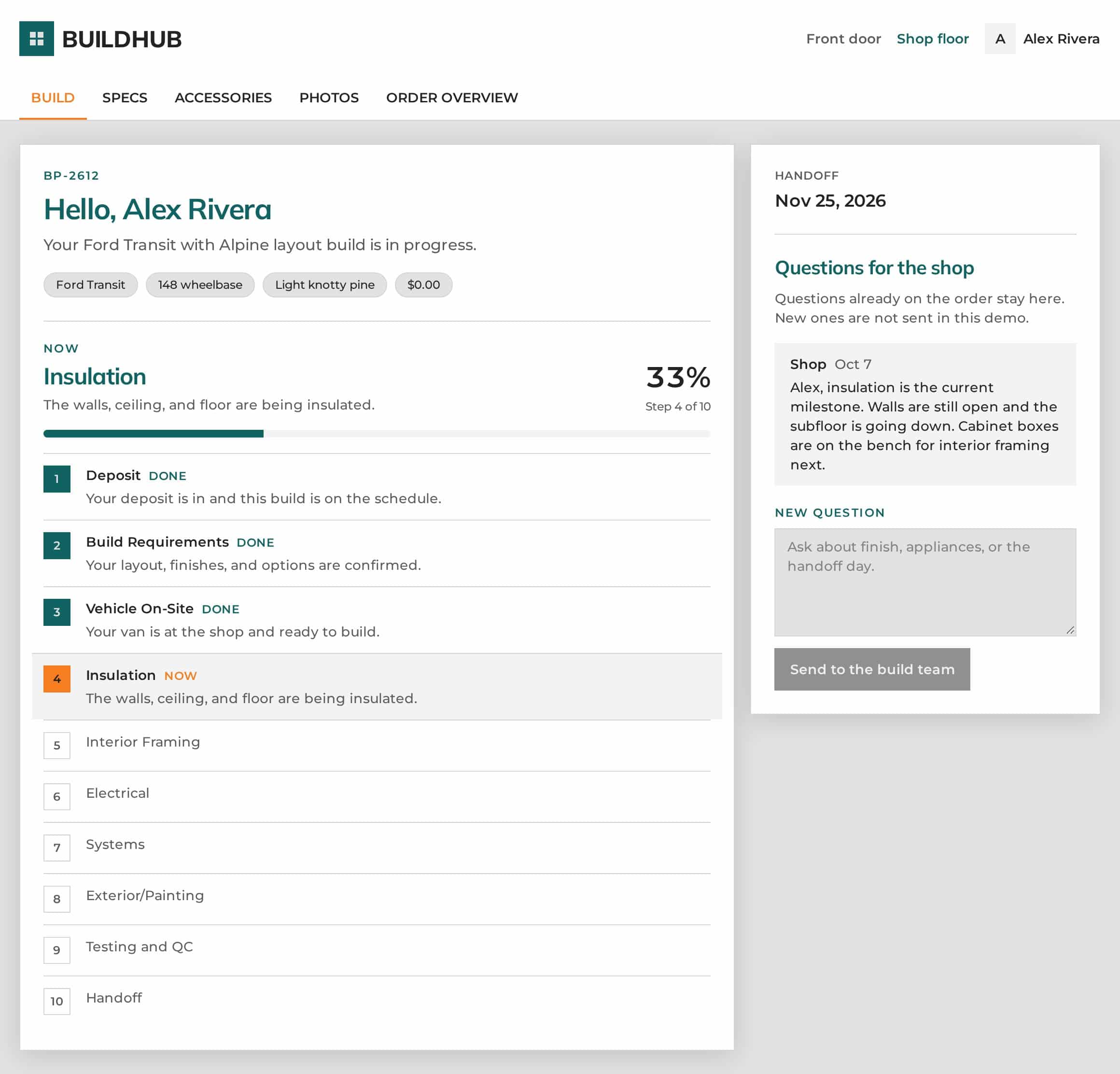The width and height of the screenshot is (1120, 1074).
Task: Open the Front door link
Action: [843, 39]
